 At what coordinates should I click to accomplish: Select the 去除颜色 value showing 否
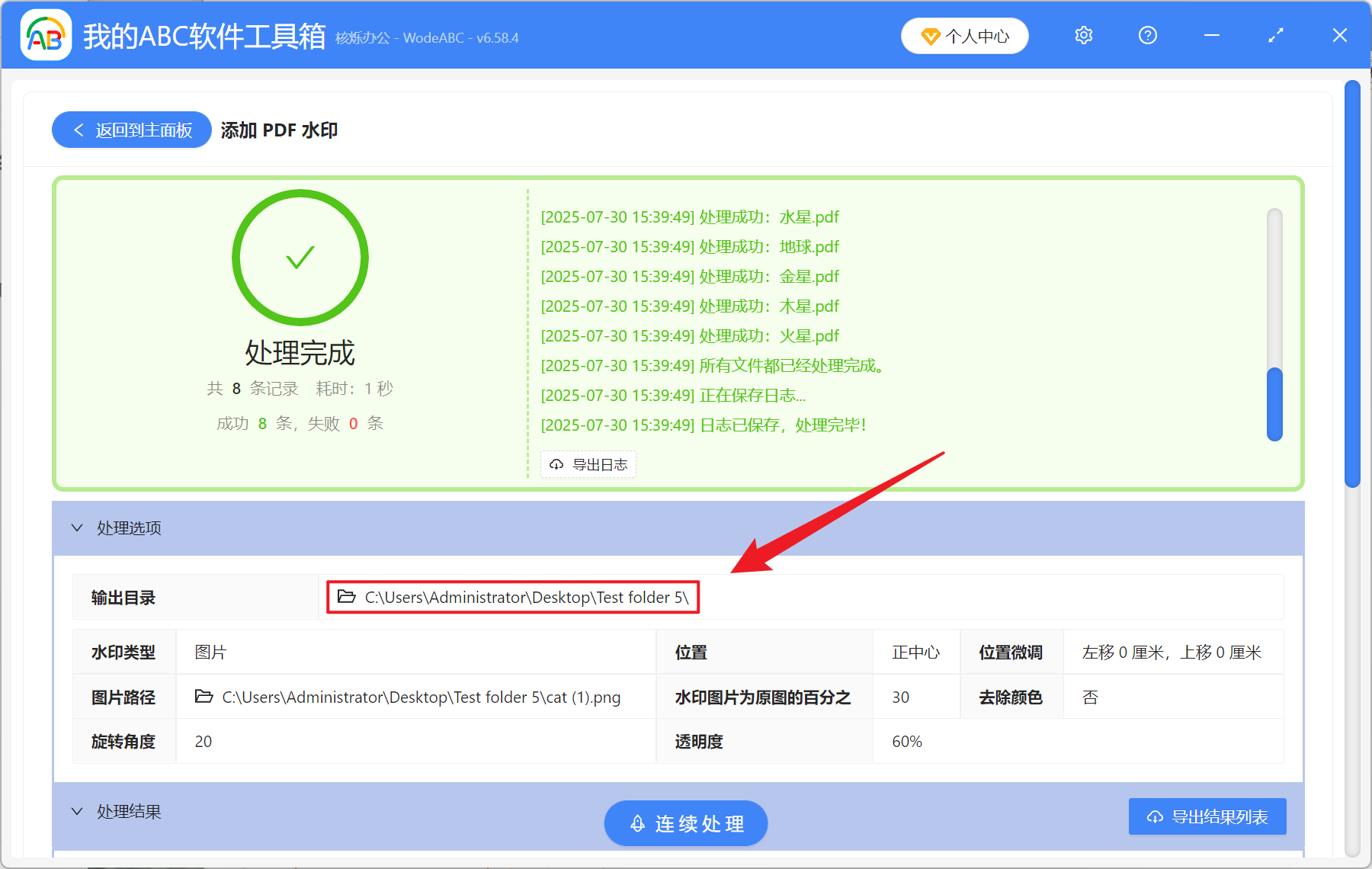point(1088,697)
